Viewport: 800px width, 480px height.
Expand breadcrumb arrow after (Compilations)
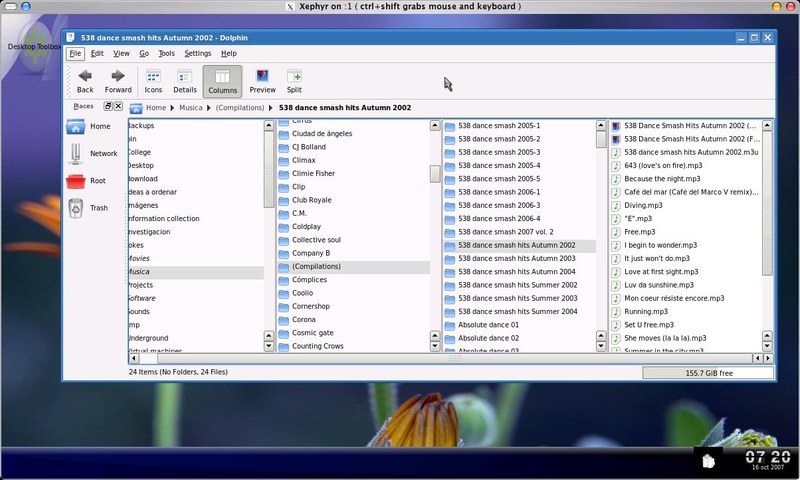tap(271, 107)
